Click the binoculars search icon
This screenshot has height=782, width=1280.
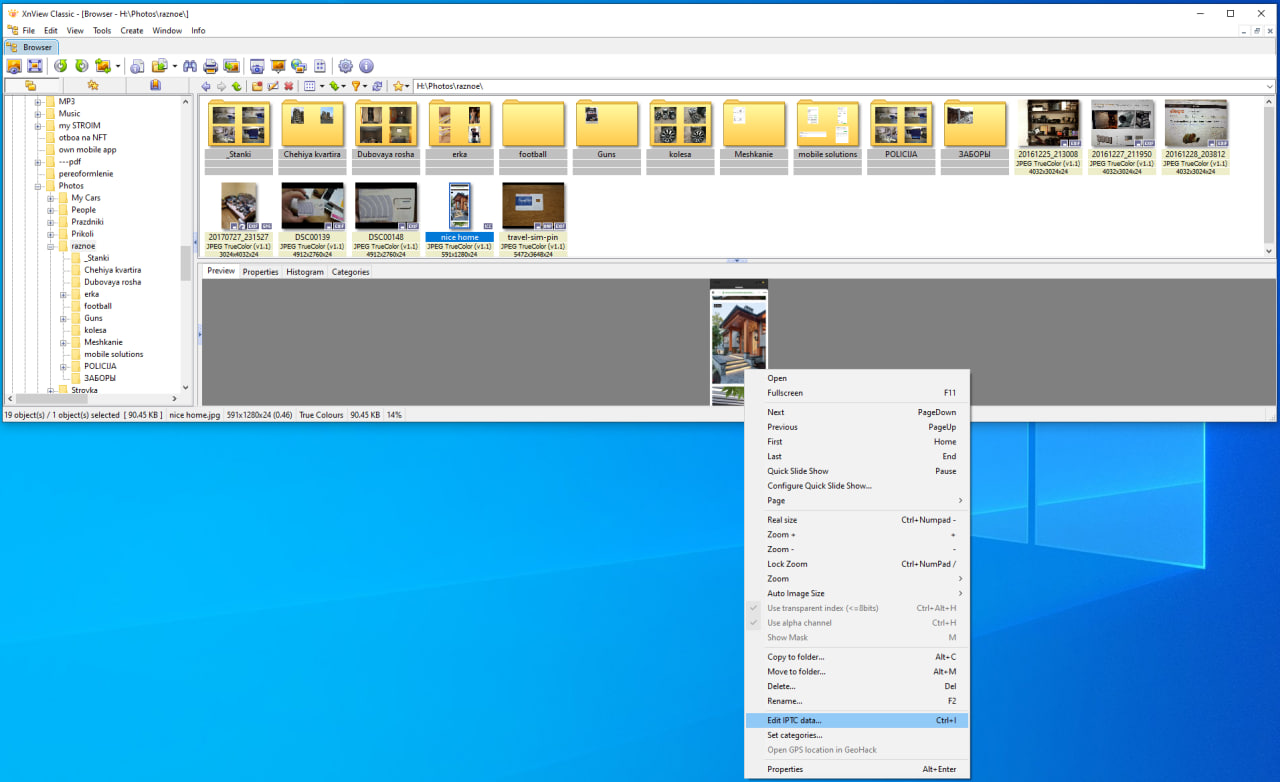(x=189, y=66)
